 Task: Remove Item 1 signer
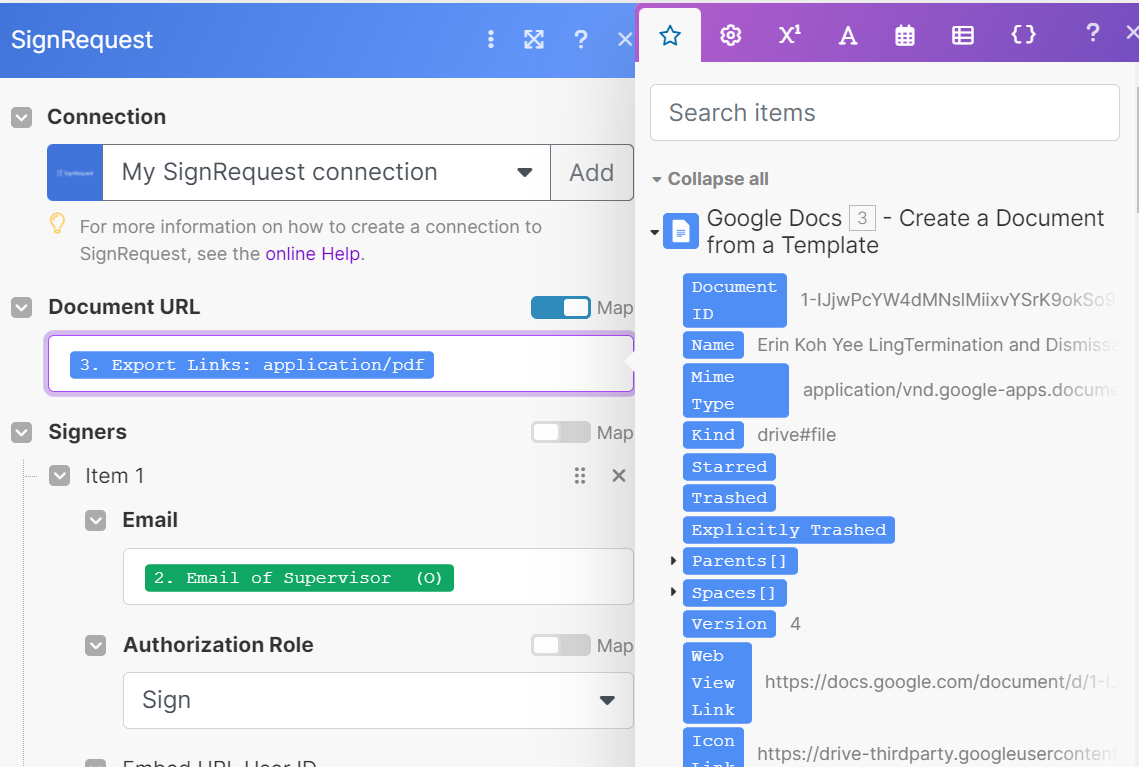[619, 476]
